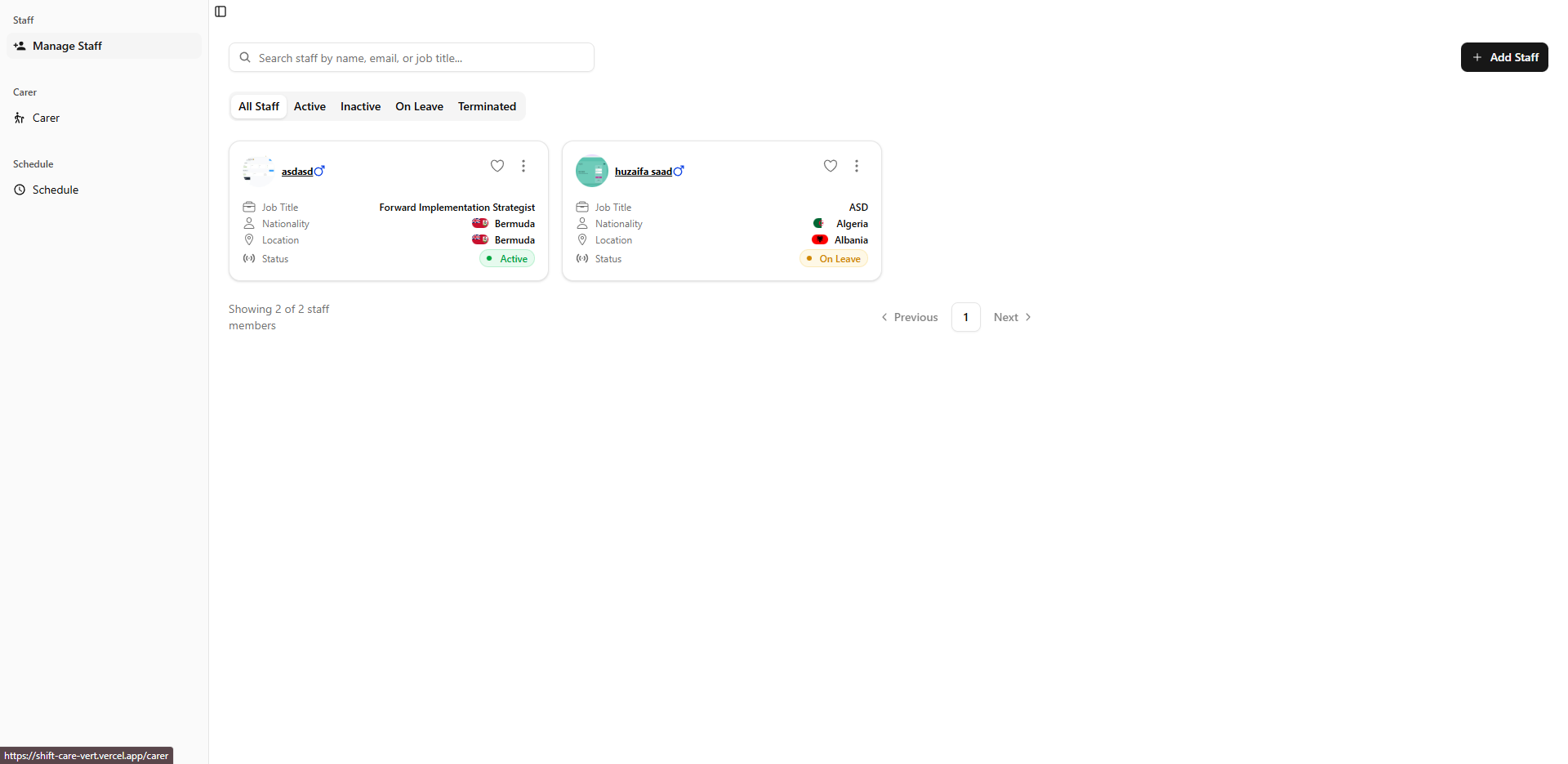Go to the Previous page

coord(909,317)
